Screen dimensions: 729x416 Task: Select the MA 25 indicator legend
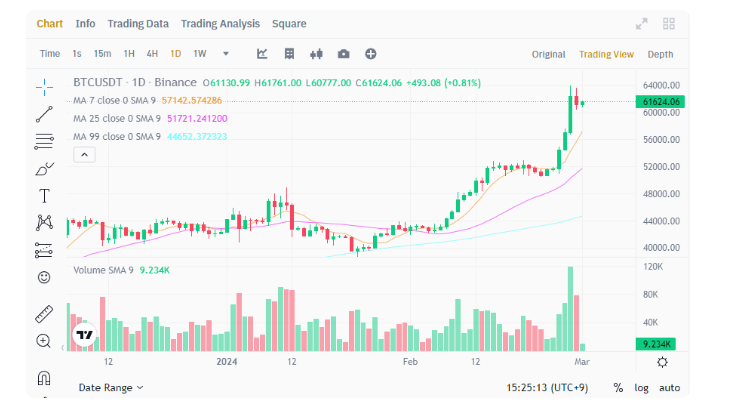117,119
